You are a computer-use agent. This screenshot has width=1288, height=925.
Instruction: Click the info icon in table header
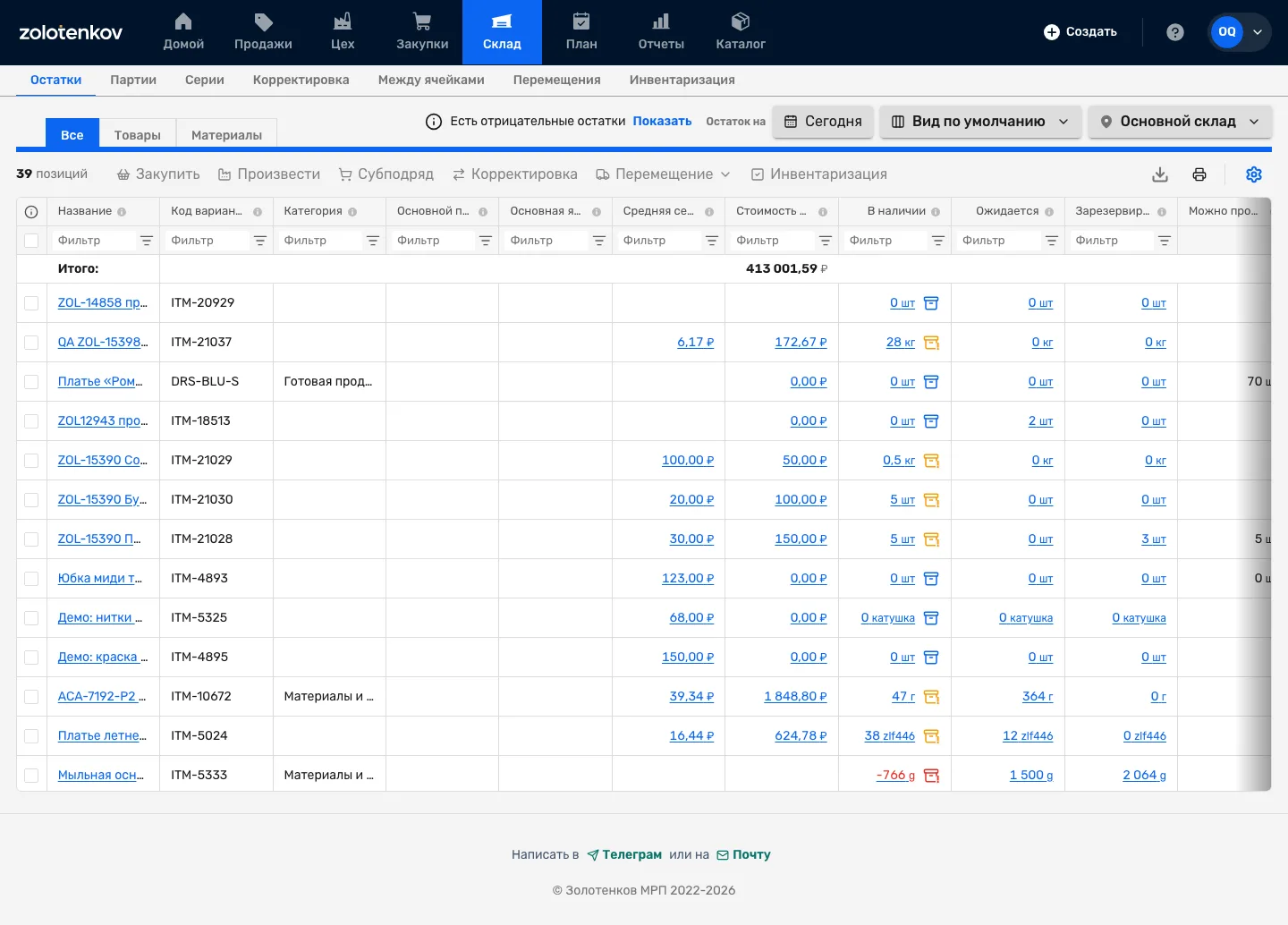pos(31,212)
